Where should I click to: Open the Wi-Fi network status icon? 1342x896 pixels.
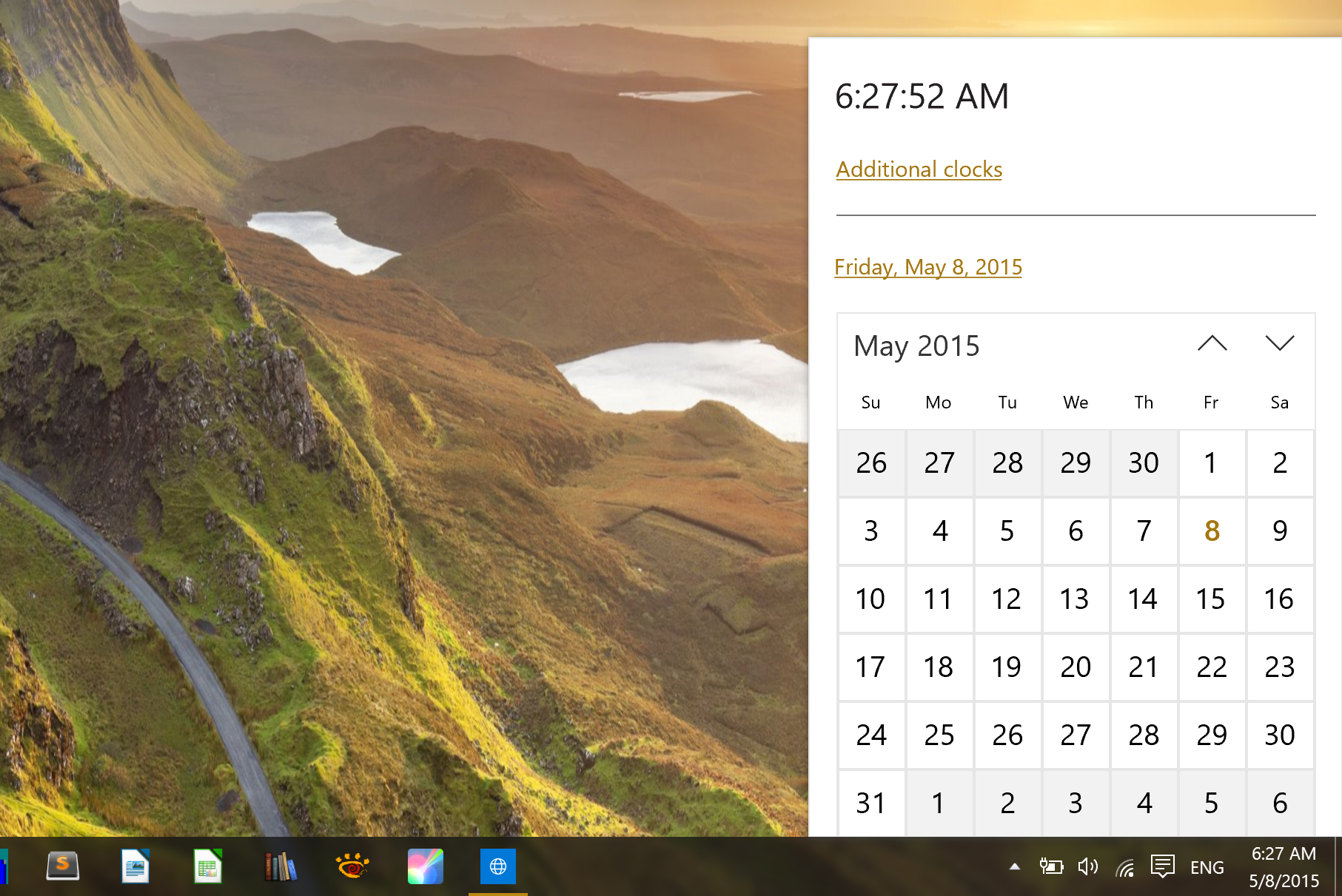[1126, 866]
